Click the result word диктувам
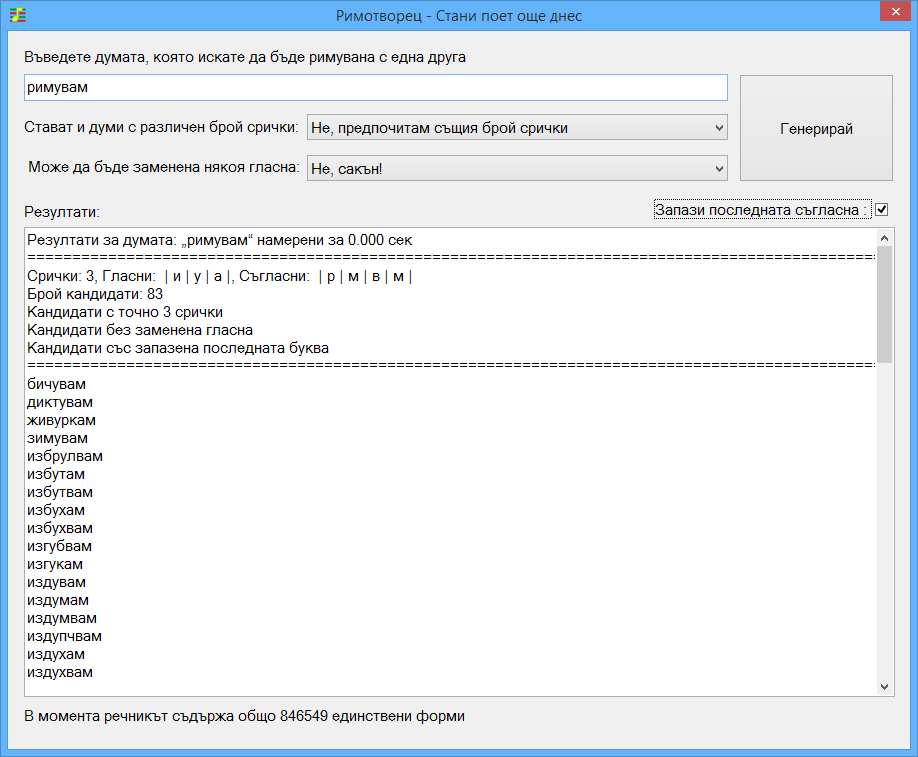918x757 pixels. (60, 402)
